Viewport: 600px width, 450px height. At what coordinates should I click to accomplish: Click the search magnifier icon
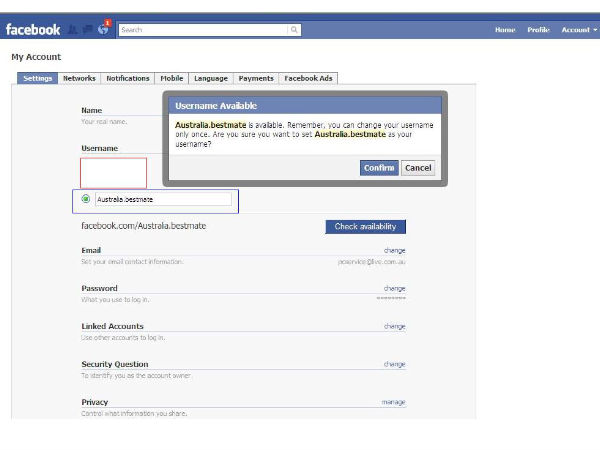[294, 30]
